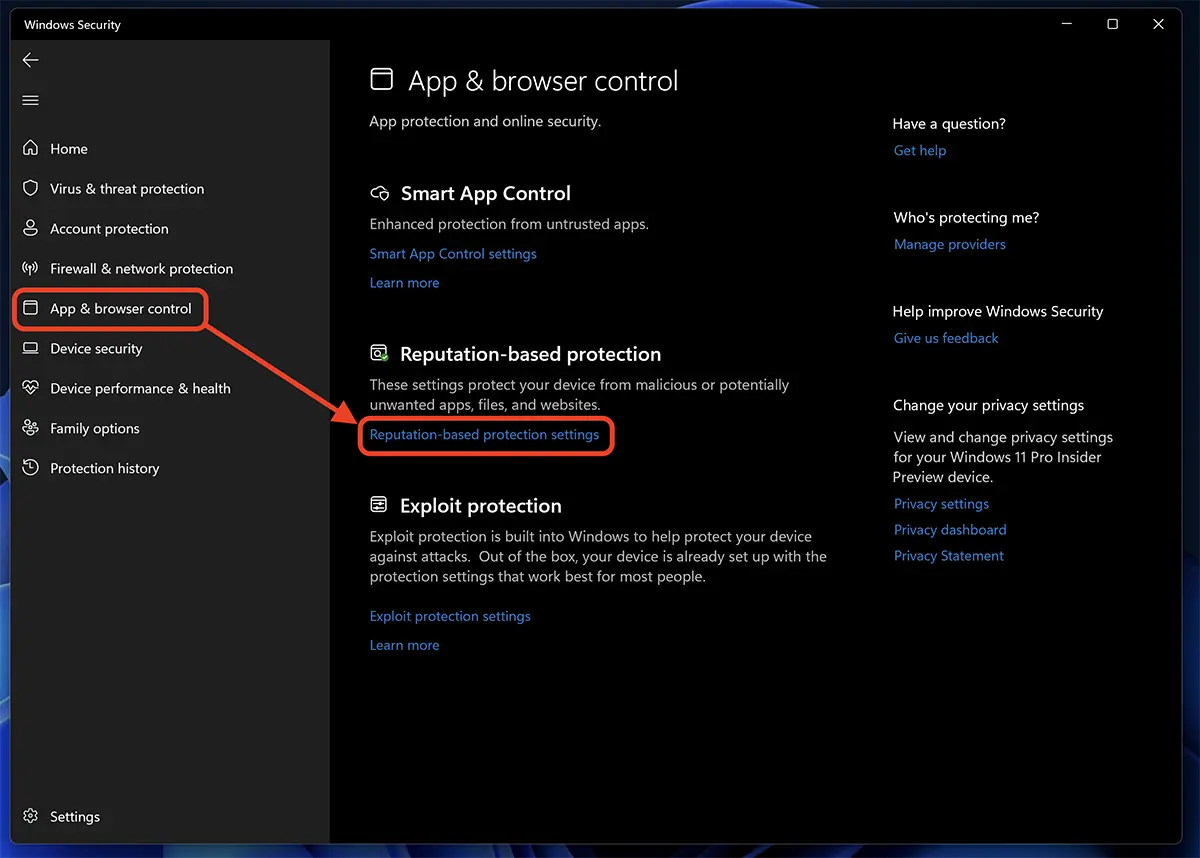Image resolution: width=1200 pixels, height=858 pixels.
Task: Click the Windows Security window title
Action: pyautogui.click(x=72, y=25)
